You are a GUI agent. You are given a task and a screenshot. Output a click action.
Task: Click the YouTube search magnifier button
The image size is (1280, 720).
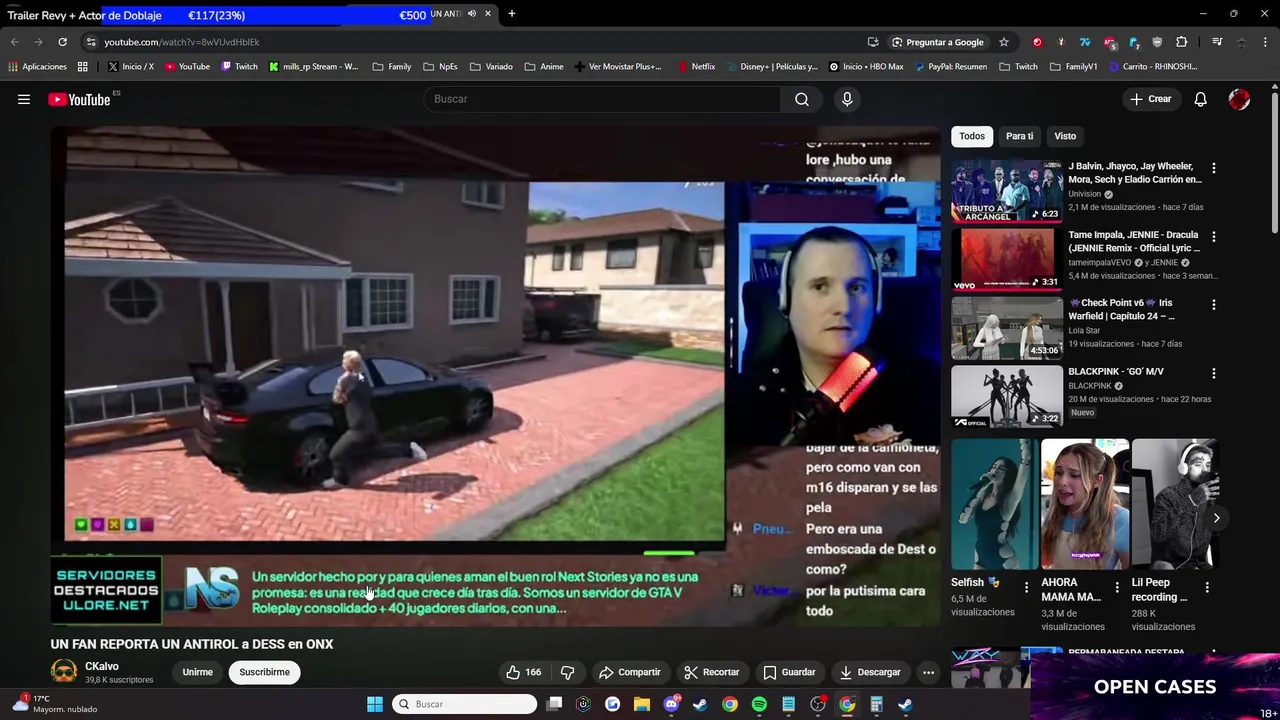(x=802, y=99)
